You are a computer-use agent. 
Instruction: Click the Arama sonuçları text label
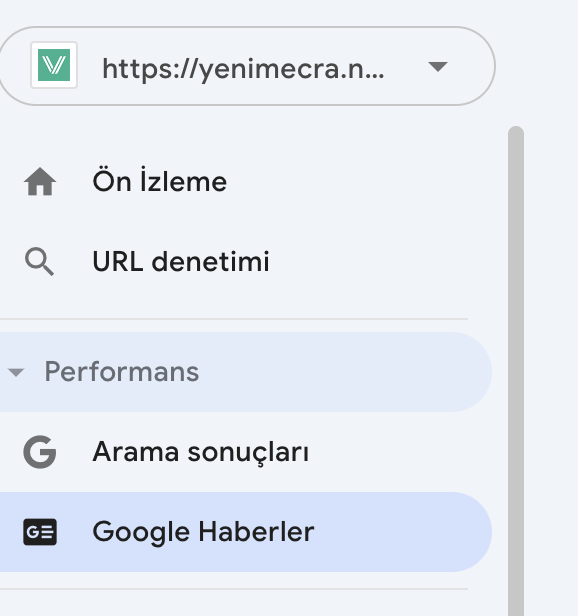click(x=201, y=452)
